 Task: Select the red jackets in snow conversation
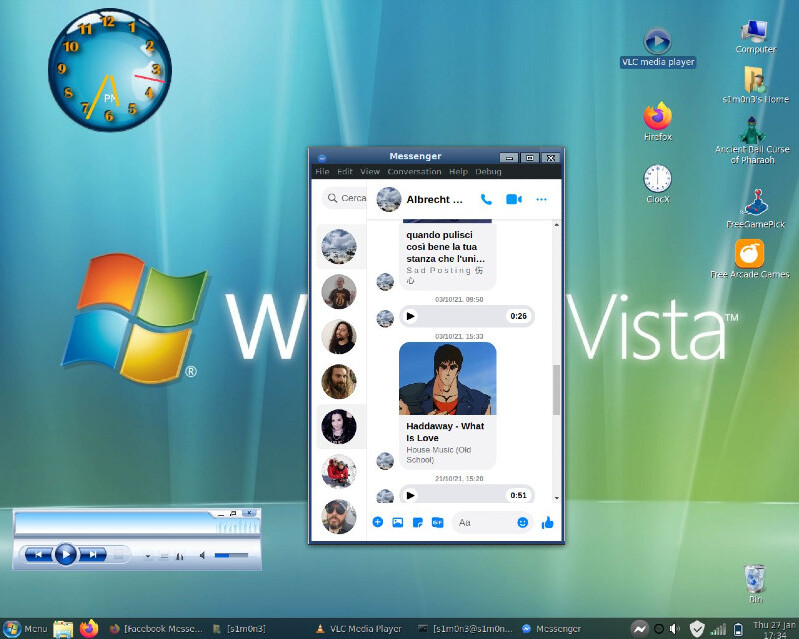(339, 471)
